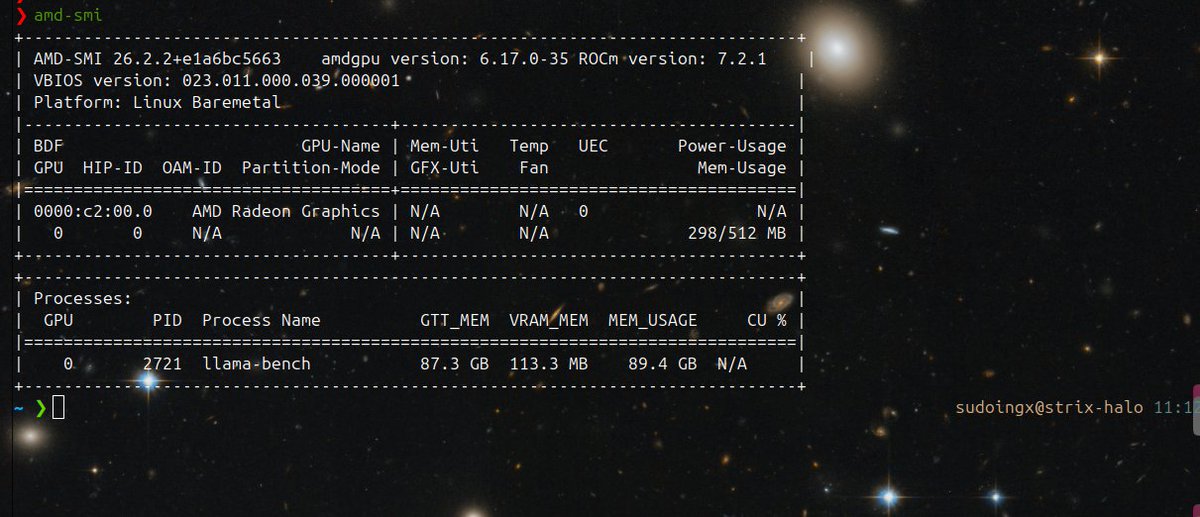Image resolution: width=1200 pixels, height=517 pixels.
Task: Click the tilde directory indicator in prompt
Action: click(19, 408)
